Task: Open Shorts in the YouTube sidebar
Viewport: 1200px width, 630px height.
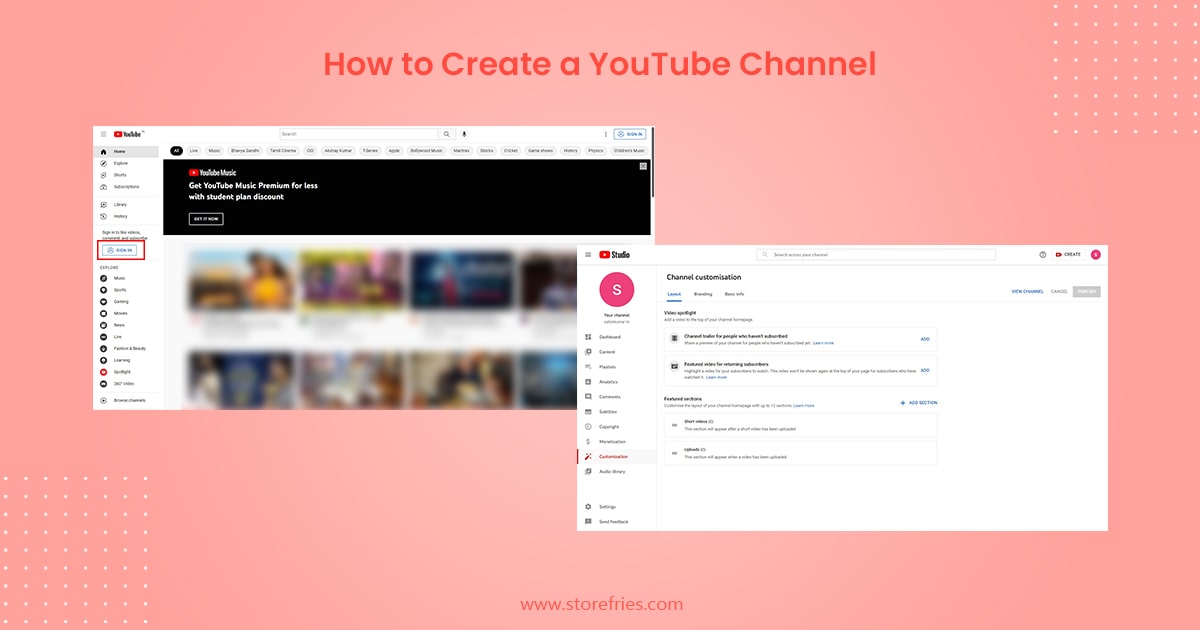Action: point(119,175)
